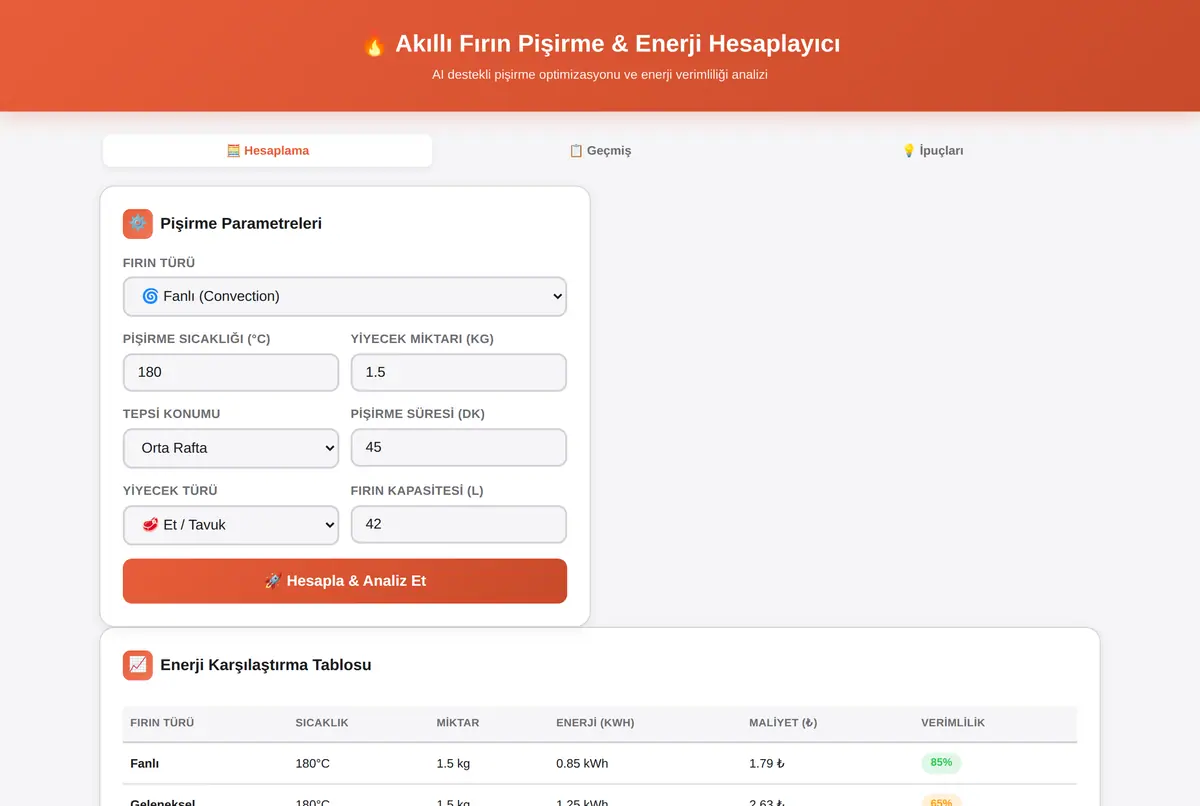Click the Enerji Karşılaştırma Tablosu heading

(x=266, y=665)
